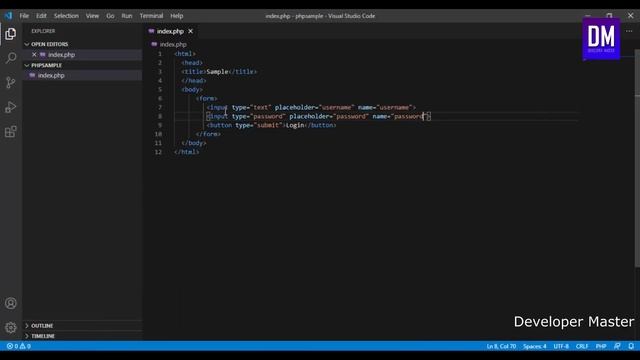Viewport: 640px width, 360px height.
Task: Select the index.php editor tab
Action: tap(170, 31)
